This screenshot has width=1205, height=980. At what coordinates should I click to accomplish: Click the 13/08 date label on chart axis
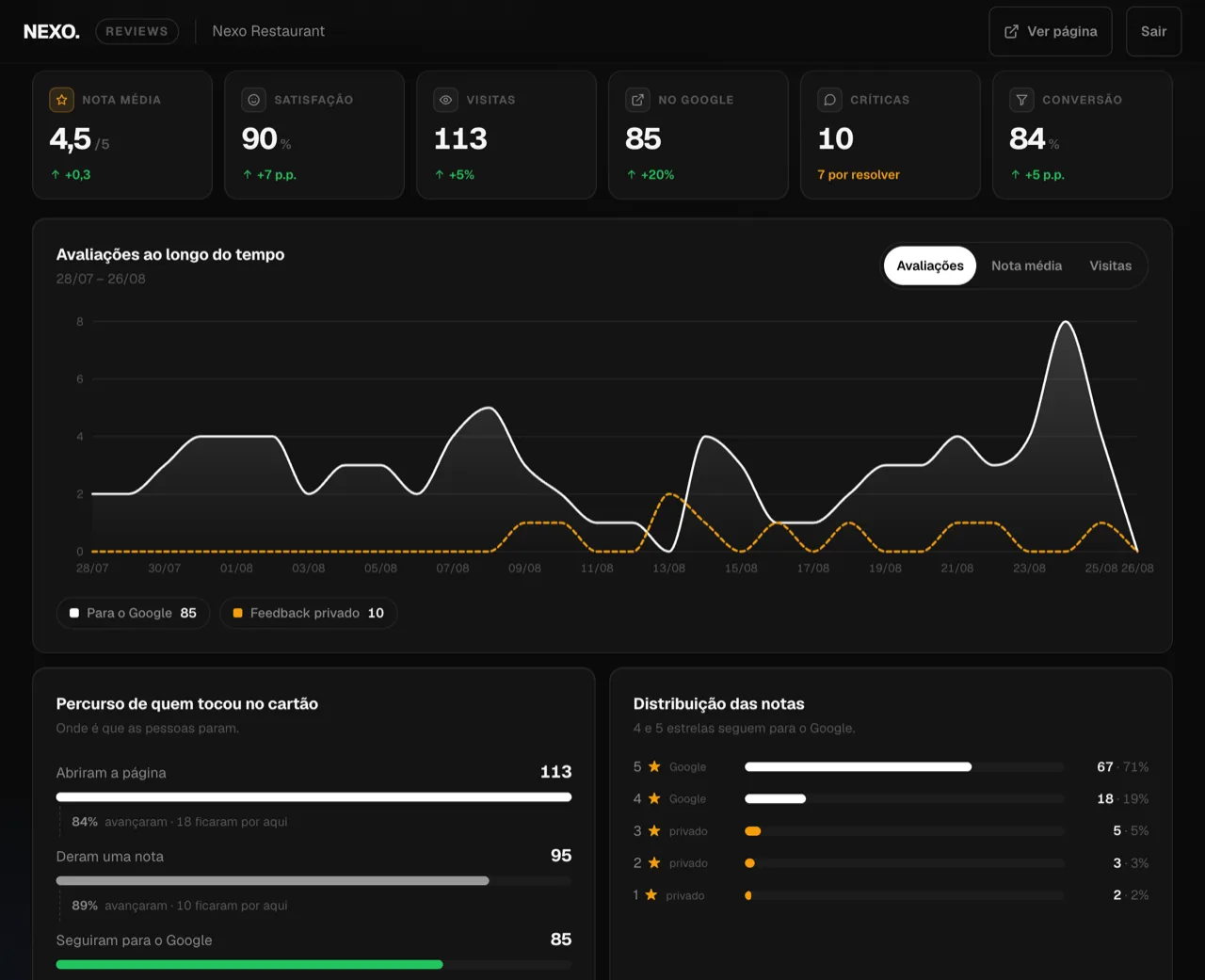click(669, 569)
